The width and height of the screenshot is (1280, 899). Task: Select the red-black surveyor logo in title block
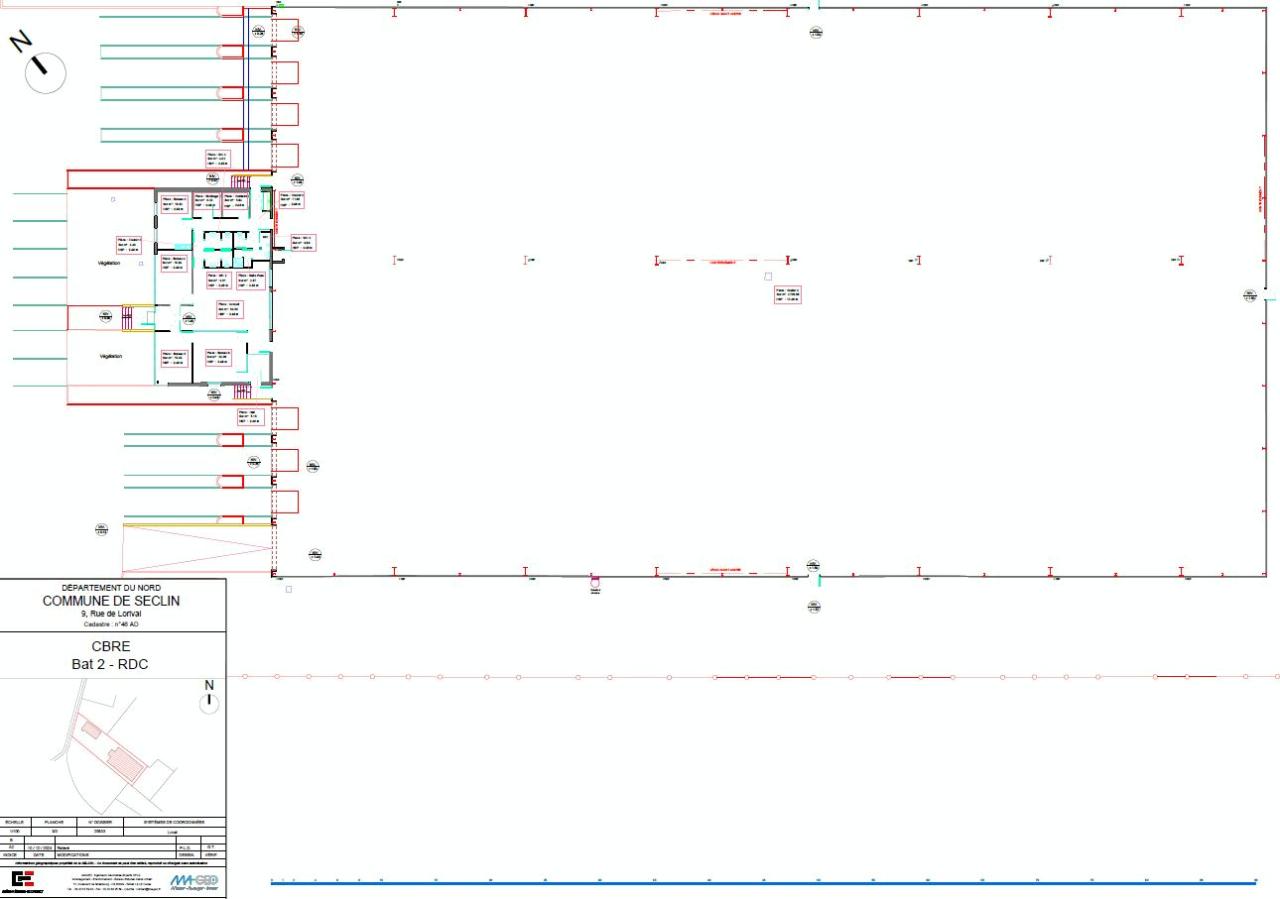point(22,881)
